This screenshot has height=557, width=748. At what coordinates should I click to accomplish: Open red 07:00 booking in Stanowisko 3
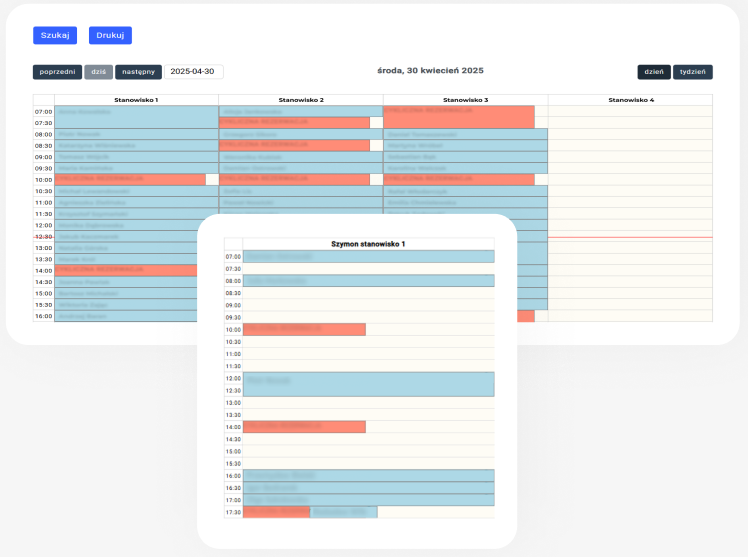(458, 116)
